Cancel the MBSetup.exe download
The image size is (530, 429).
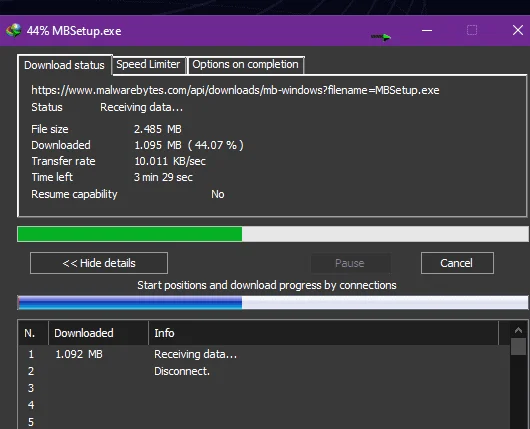click(457, 263)
